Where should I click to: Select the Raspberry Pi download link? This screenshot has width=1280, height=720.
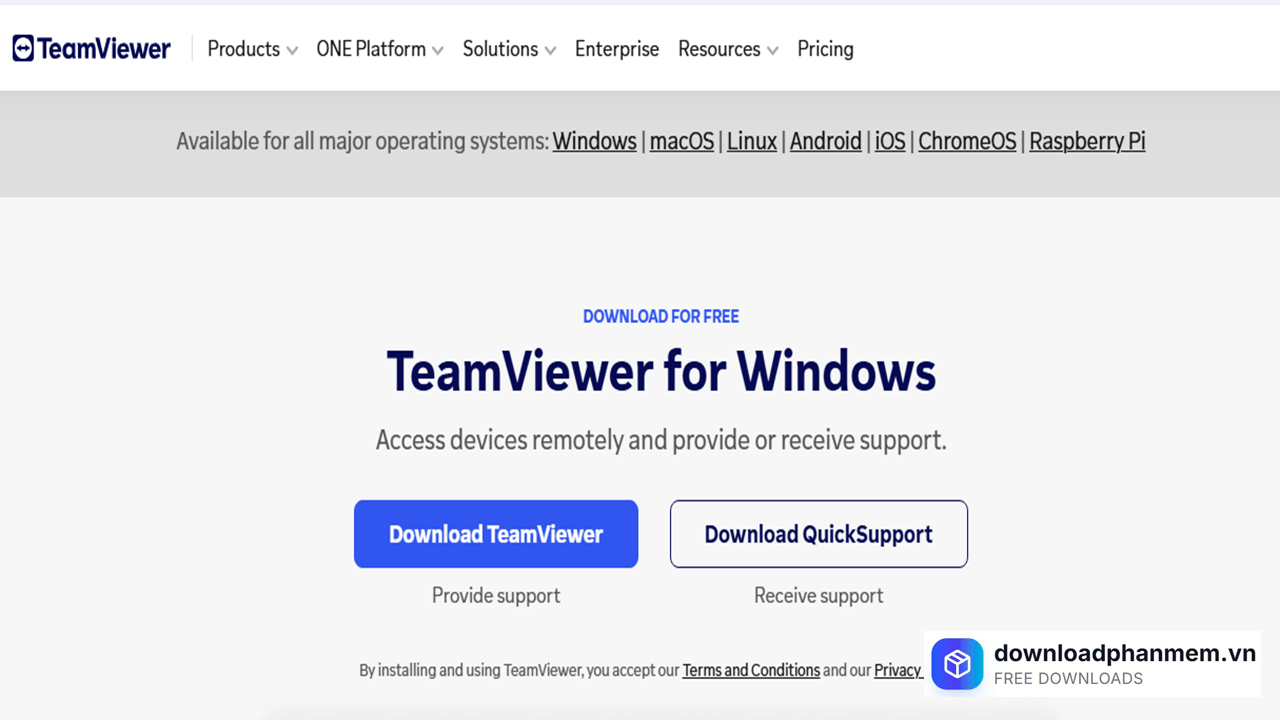[1087, 141]
